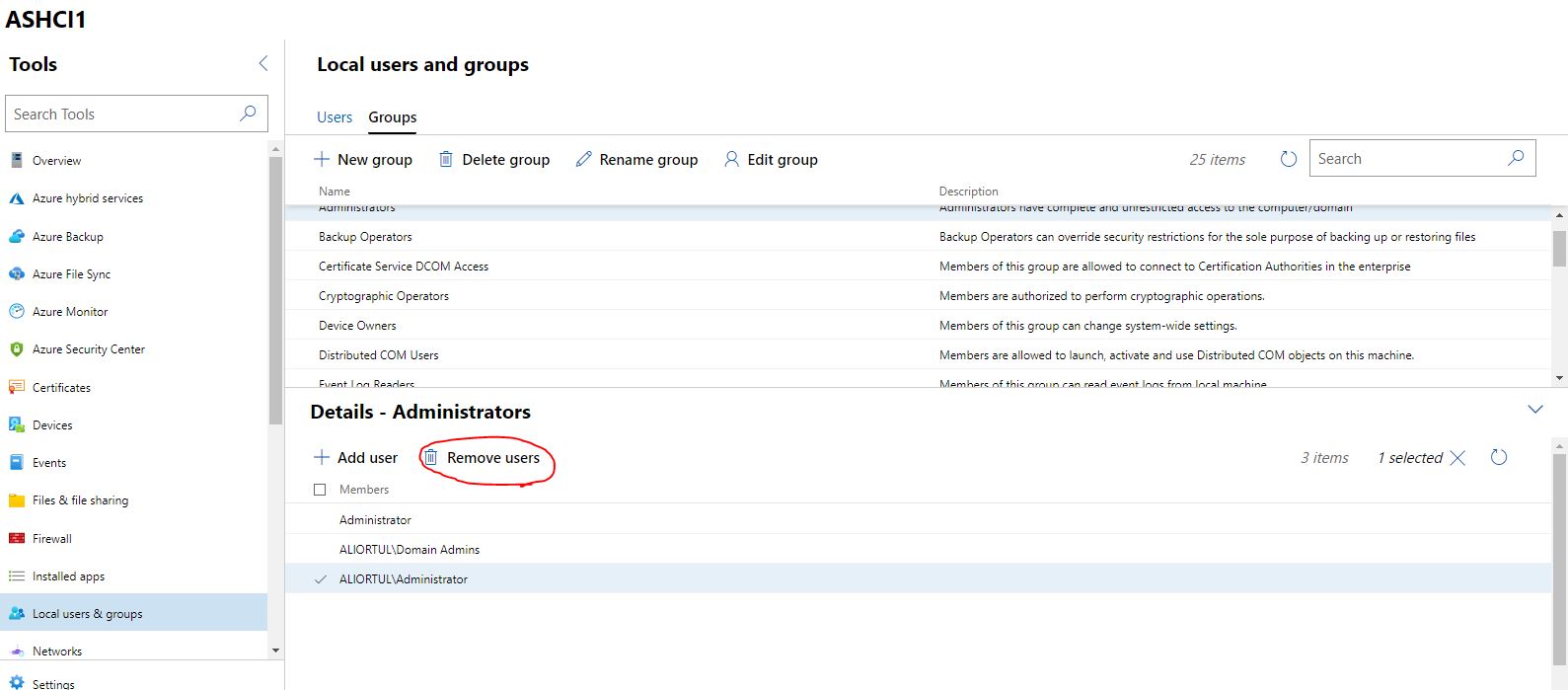Open Events from the Tools menu
Screen dimensions: 1568x690
[x=49, y=463]
